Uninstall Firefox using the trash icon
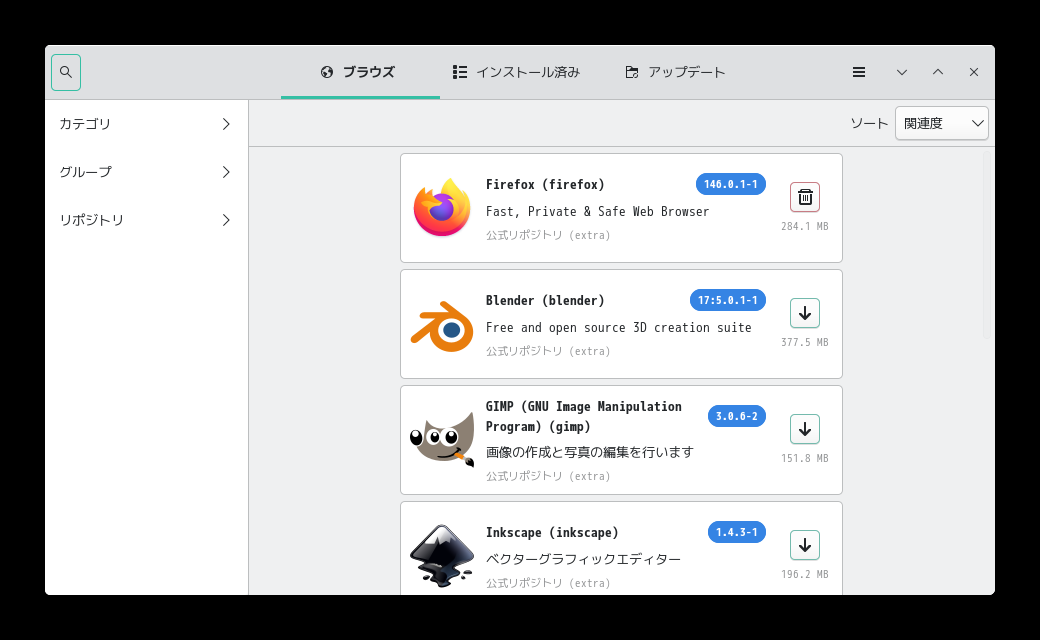The image size is (1040, 640). (805, 197)
